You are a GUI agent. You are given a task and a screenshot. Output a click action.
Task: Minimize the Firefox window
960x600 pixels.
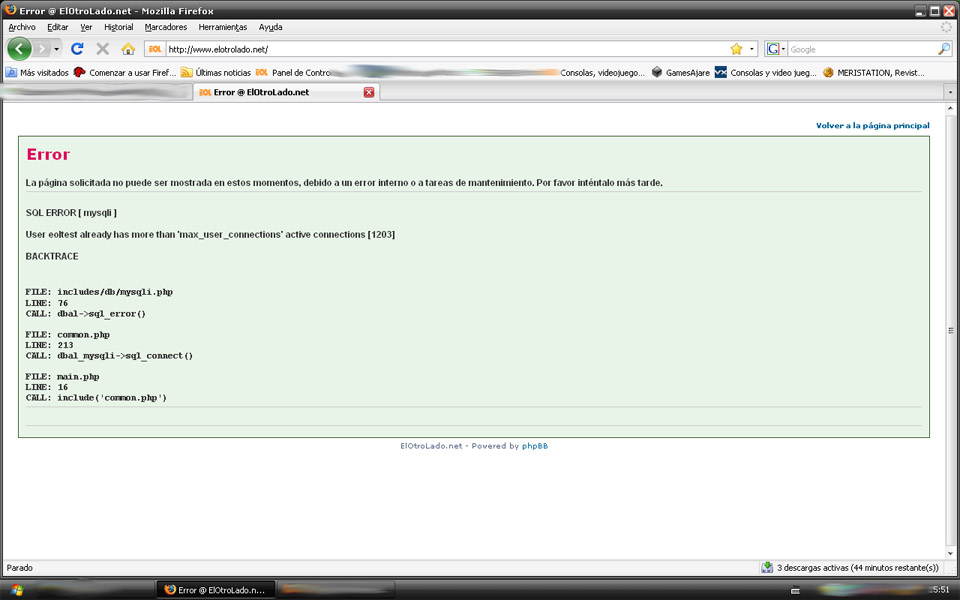pos(920,11)
